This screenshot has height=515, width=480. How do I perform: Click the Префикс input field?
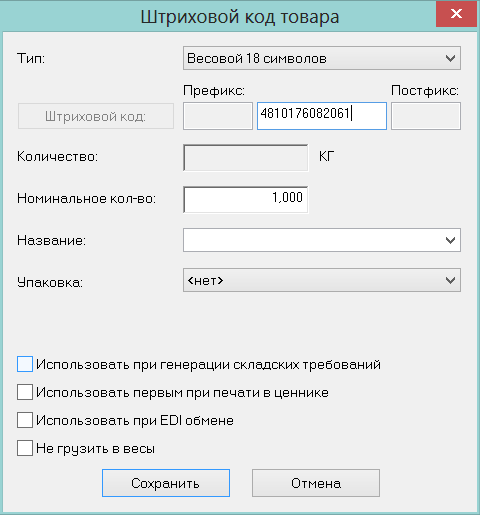[x=218, y=116]
